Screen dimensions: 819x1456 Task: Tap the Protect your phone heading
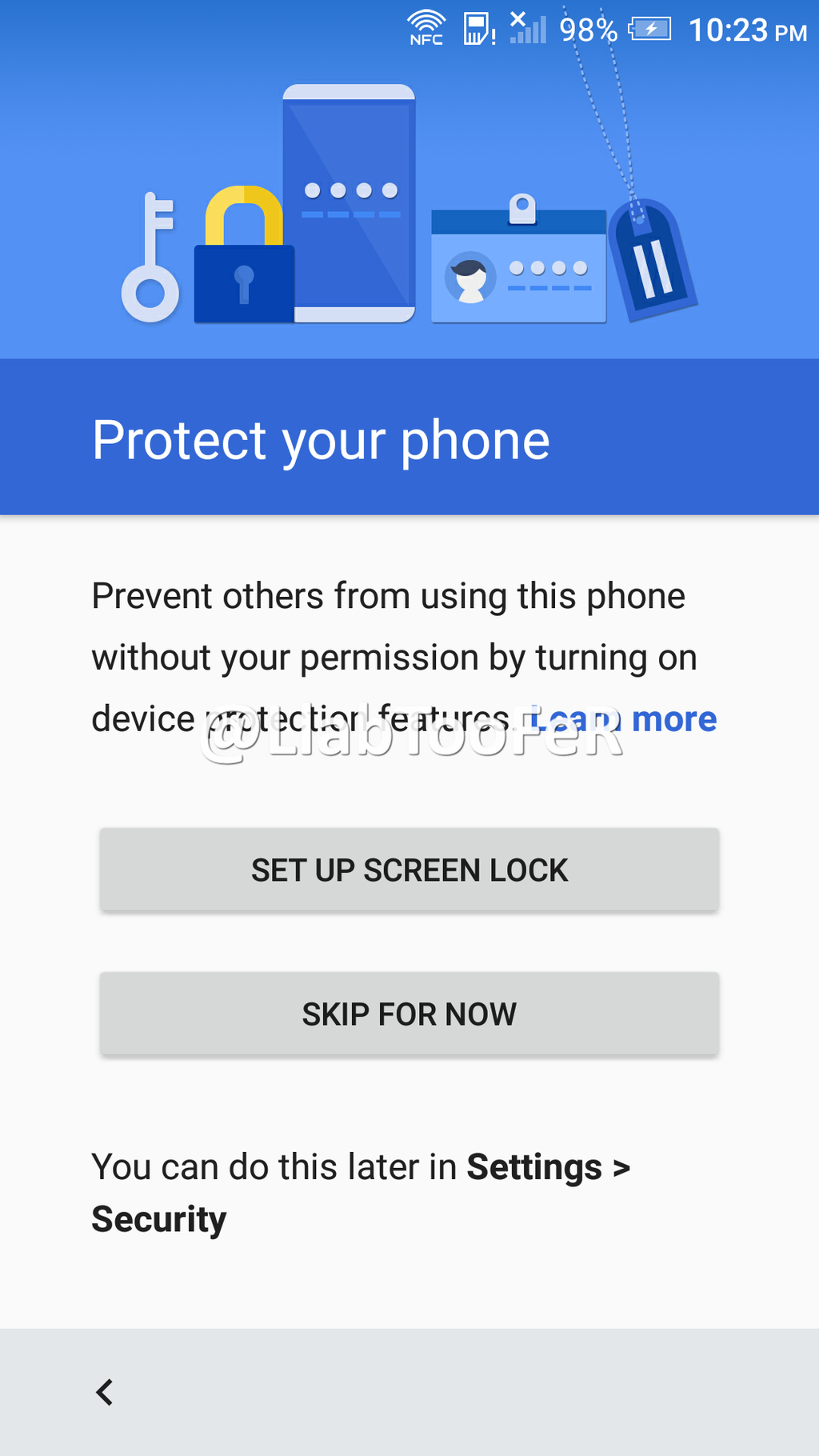point(321,440)
